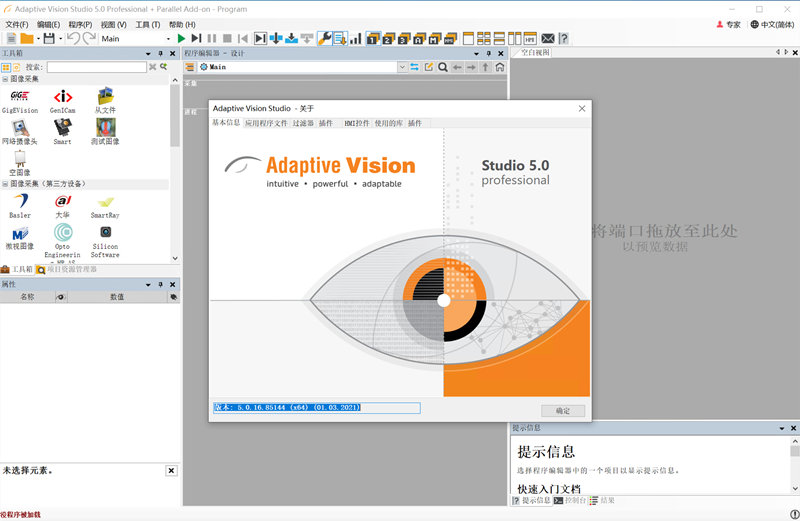Select the GigEVision image acquisition tool
The width and height of the screenshot is (800, 521).
point(20,101)
